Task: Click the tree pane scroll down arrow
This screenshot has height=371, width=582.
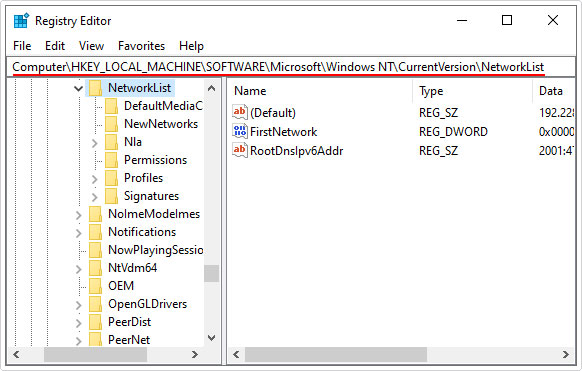Action: pos(212,338)
